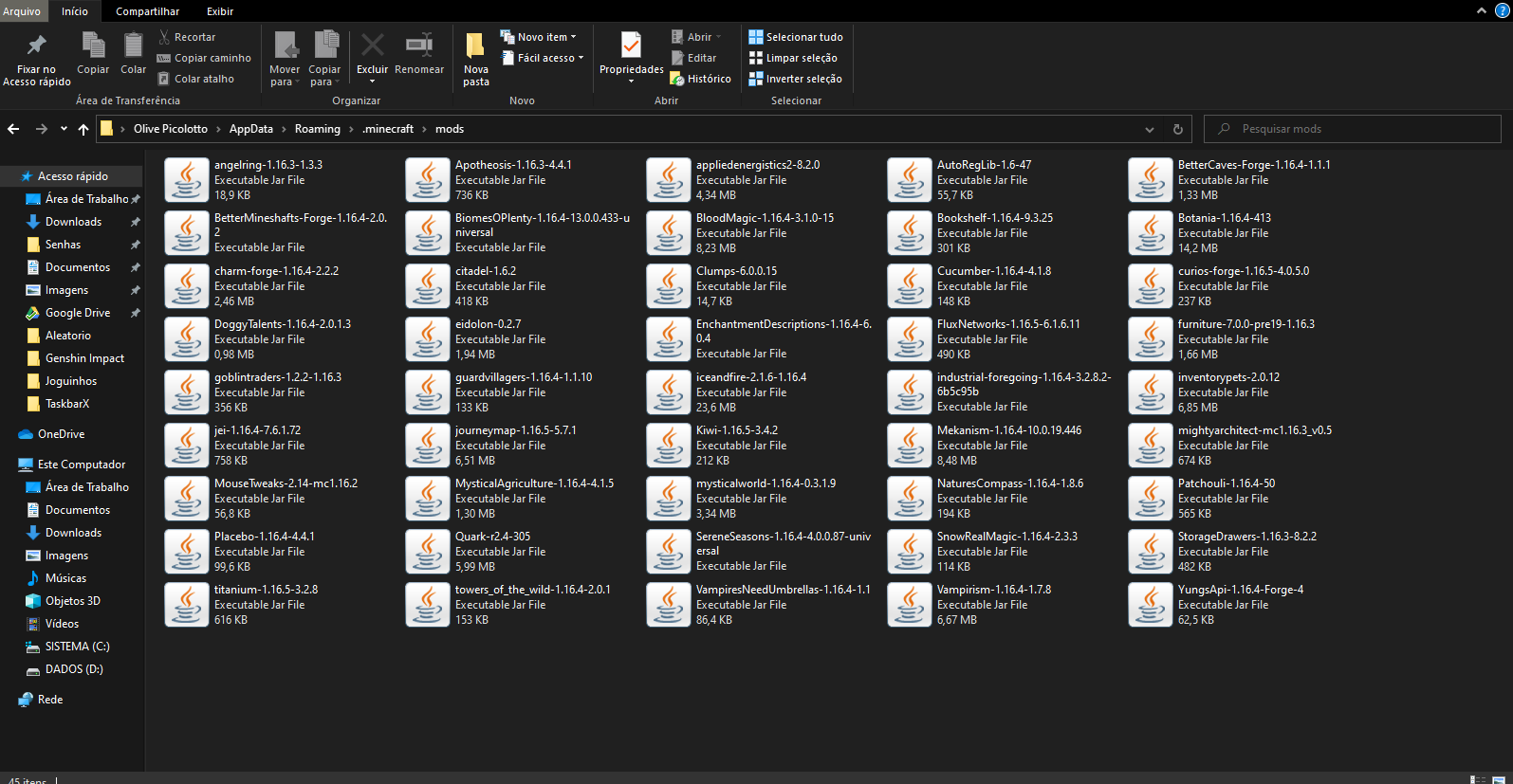Go to Roaming in the address bar

coord(318,129)
